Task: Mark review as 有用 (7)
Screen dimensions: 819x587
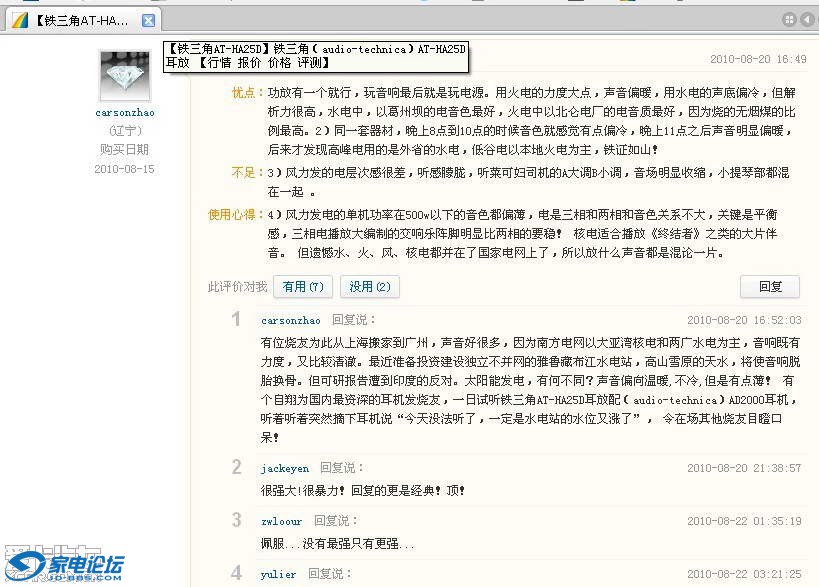Action: [x=303, y=287]
